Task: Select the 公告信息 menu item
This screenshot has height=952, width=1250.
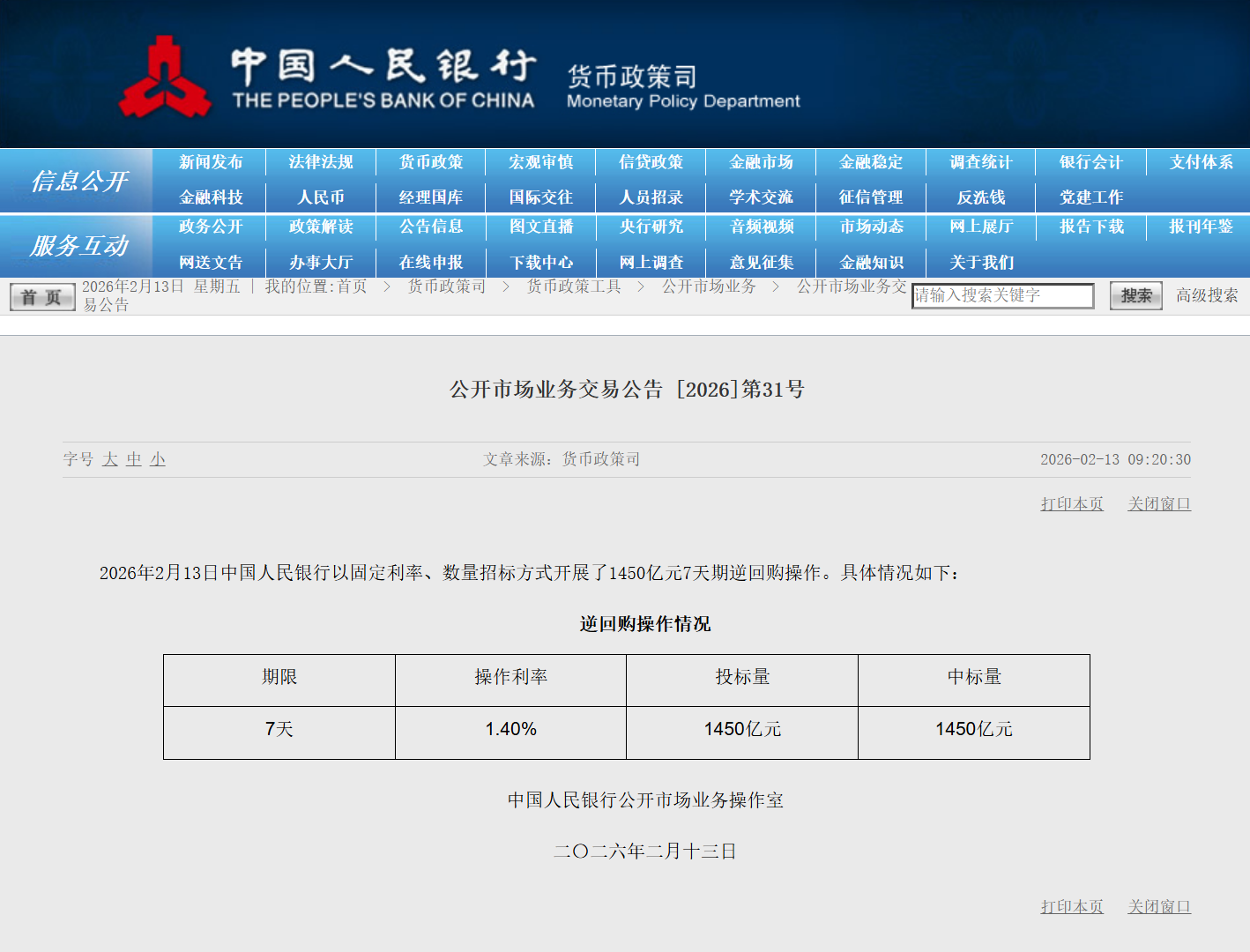Action: point(431,227)
